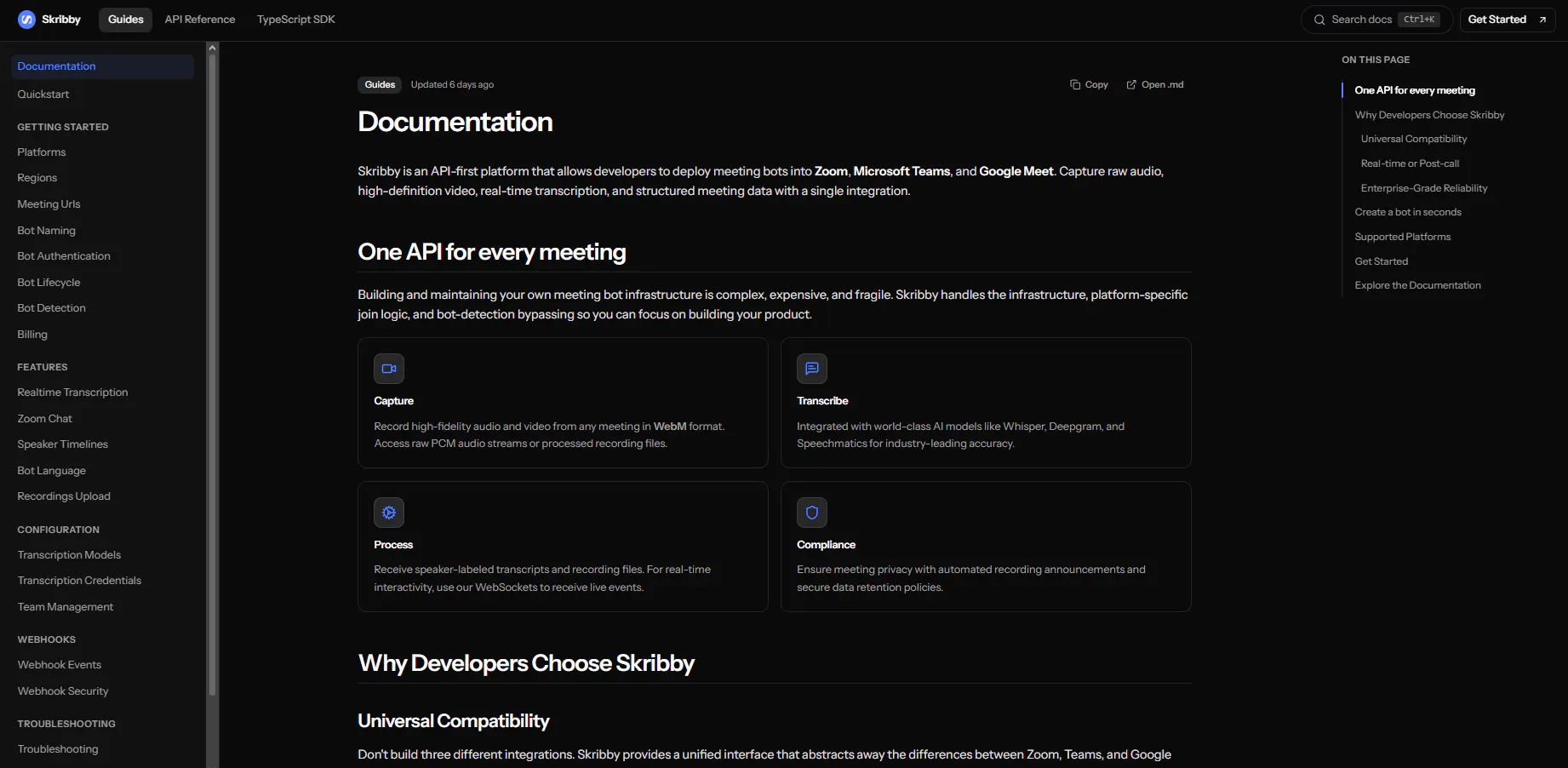Viewport: 1568px width, 768px height.
Task: Select Documentation in the sidebar
Action: pos(102,66)
